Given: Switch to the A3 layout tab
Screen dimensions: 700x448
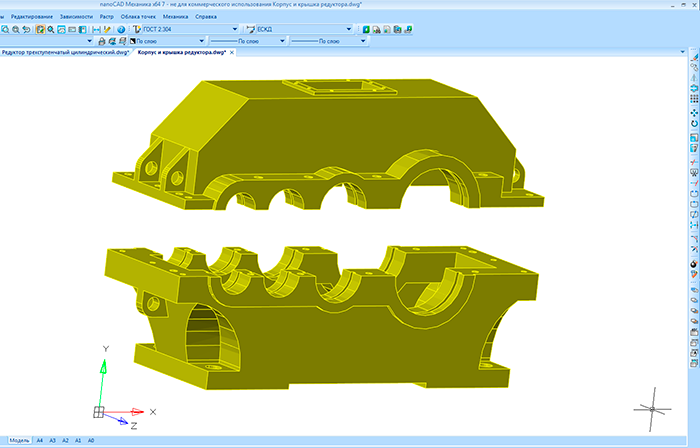Looking at the screenshot, I should (52, 440).
